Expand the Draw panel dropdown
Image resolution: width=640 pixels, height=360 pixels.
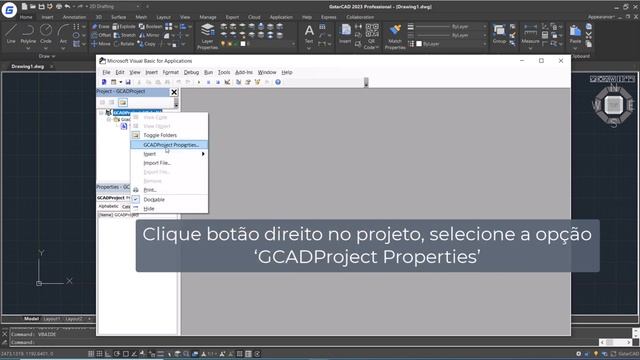click(47, 56)
